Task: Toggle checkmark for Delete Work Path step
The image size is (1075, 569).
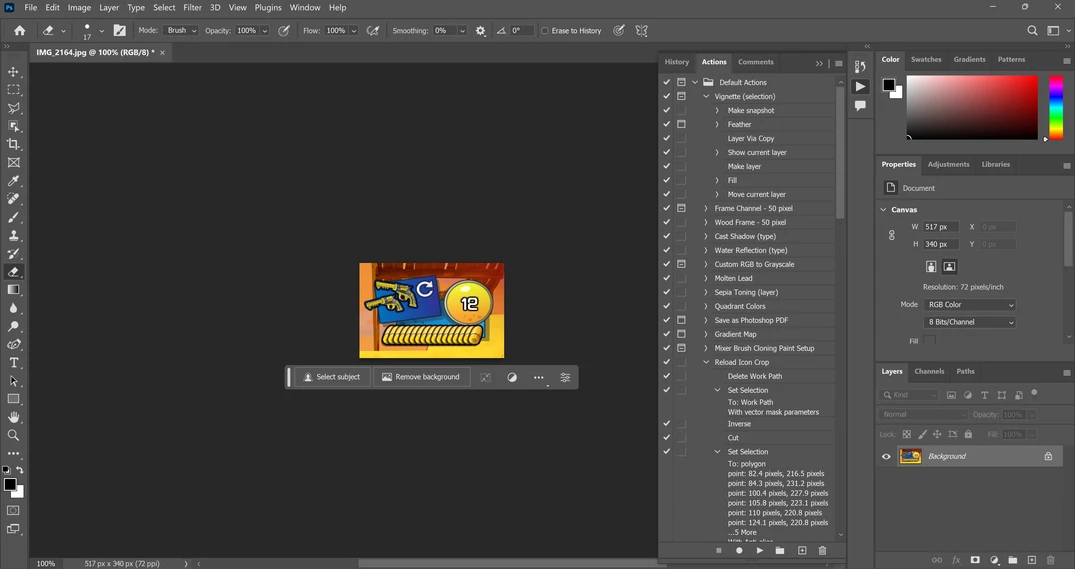Action: (666, 376)
